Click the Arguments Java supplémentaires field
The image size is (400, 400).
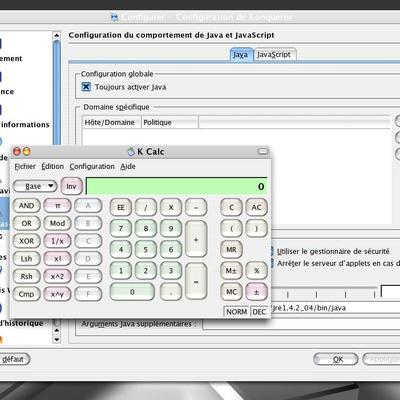pyautogui.click(x=301, y=324)
